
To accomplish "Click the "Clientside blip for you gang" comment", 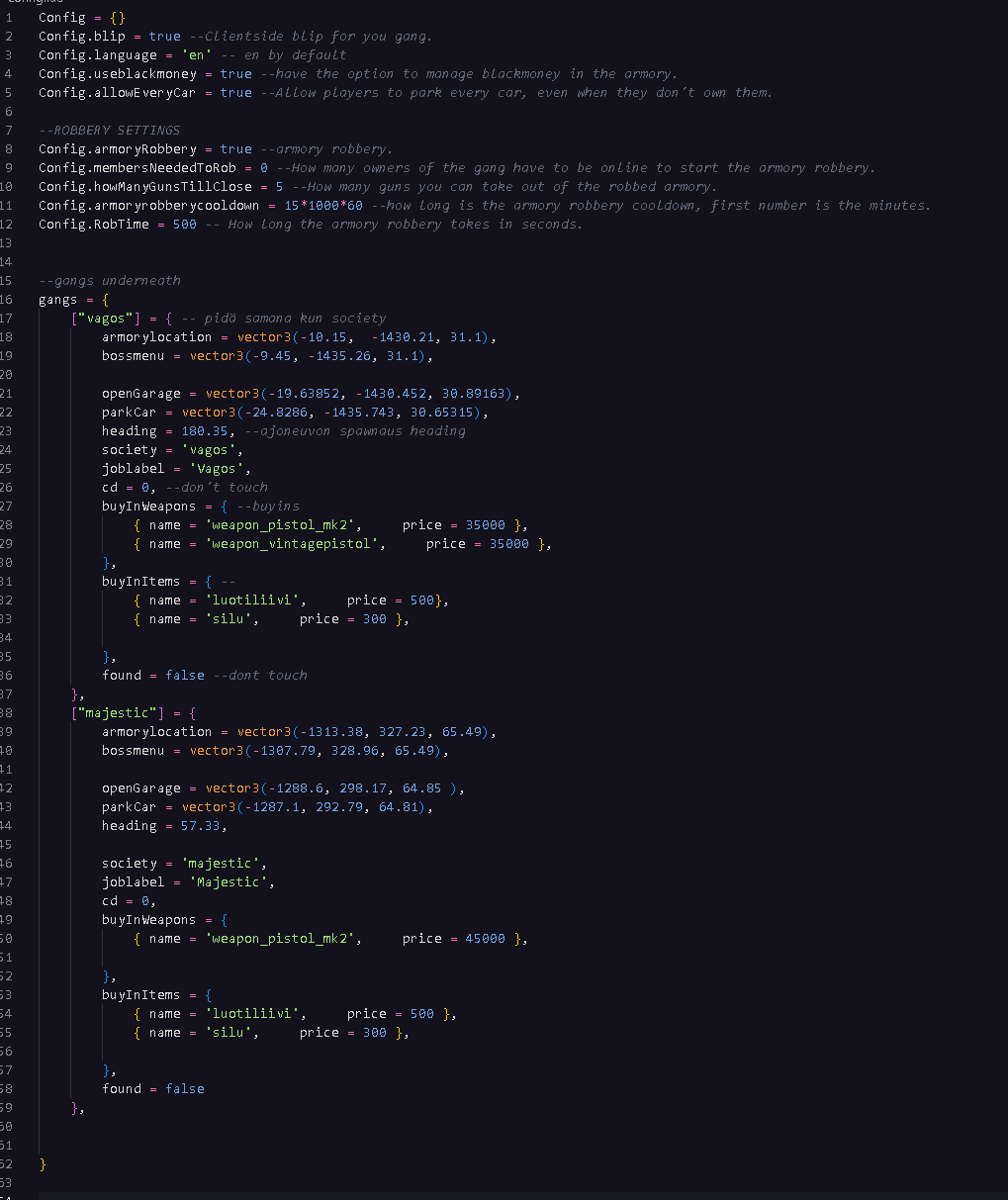I will pos(319,37).
